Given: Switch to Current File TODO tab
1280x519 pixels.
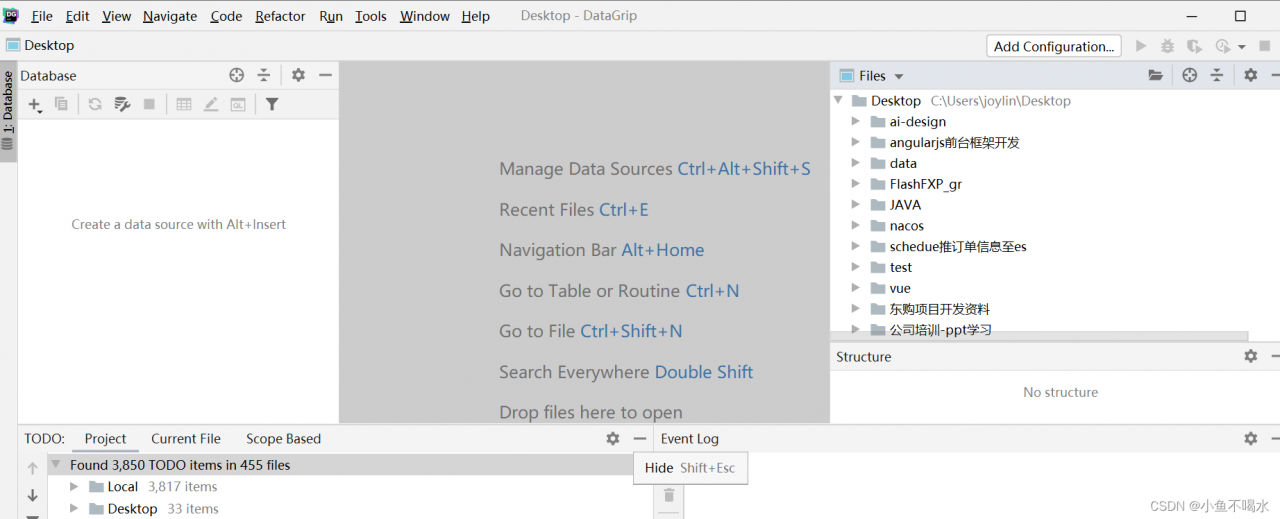Looking at the screenshot, I should click(186, 438).
